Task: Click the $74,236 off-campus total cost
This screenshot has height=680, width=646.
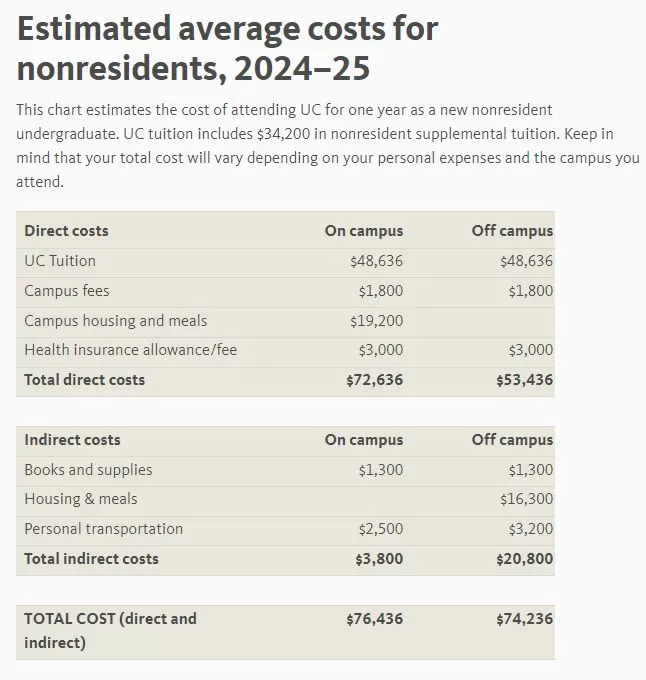Action: point(524,619)
